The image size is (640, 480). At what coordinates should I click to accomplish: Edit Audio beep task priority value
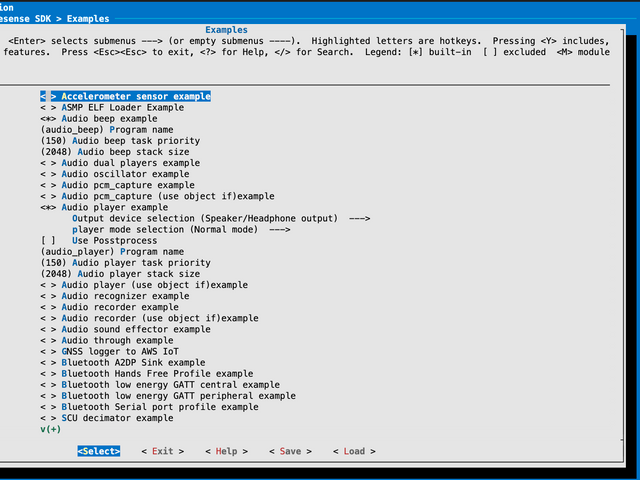pos(120,140)
